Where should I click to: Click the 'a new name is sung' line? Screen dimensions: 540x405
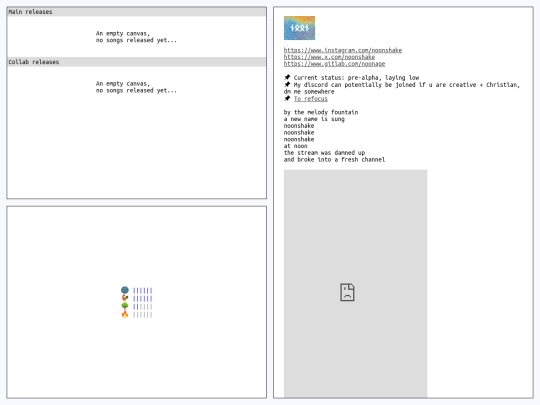pos(314,119)
